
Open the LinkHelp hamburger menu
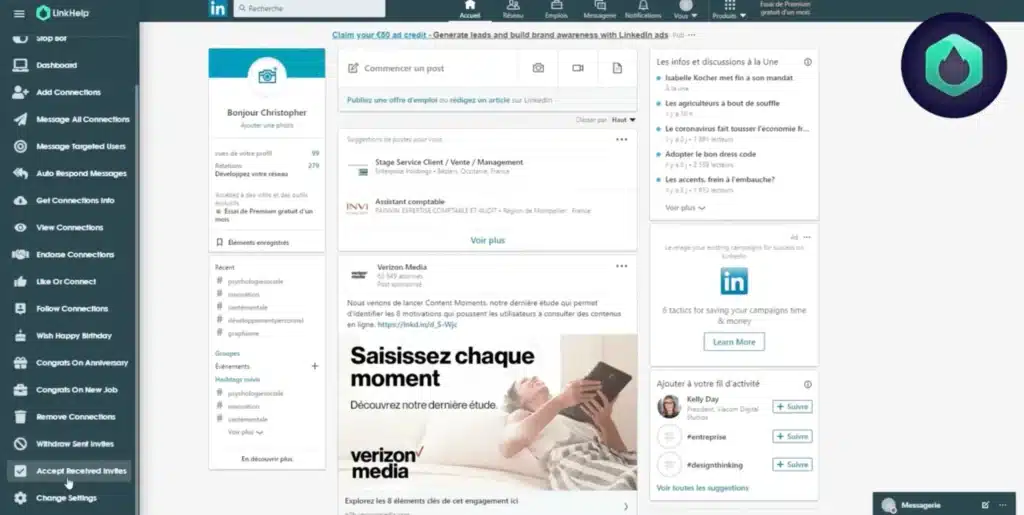tap(19, 14)
